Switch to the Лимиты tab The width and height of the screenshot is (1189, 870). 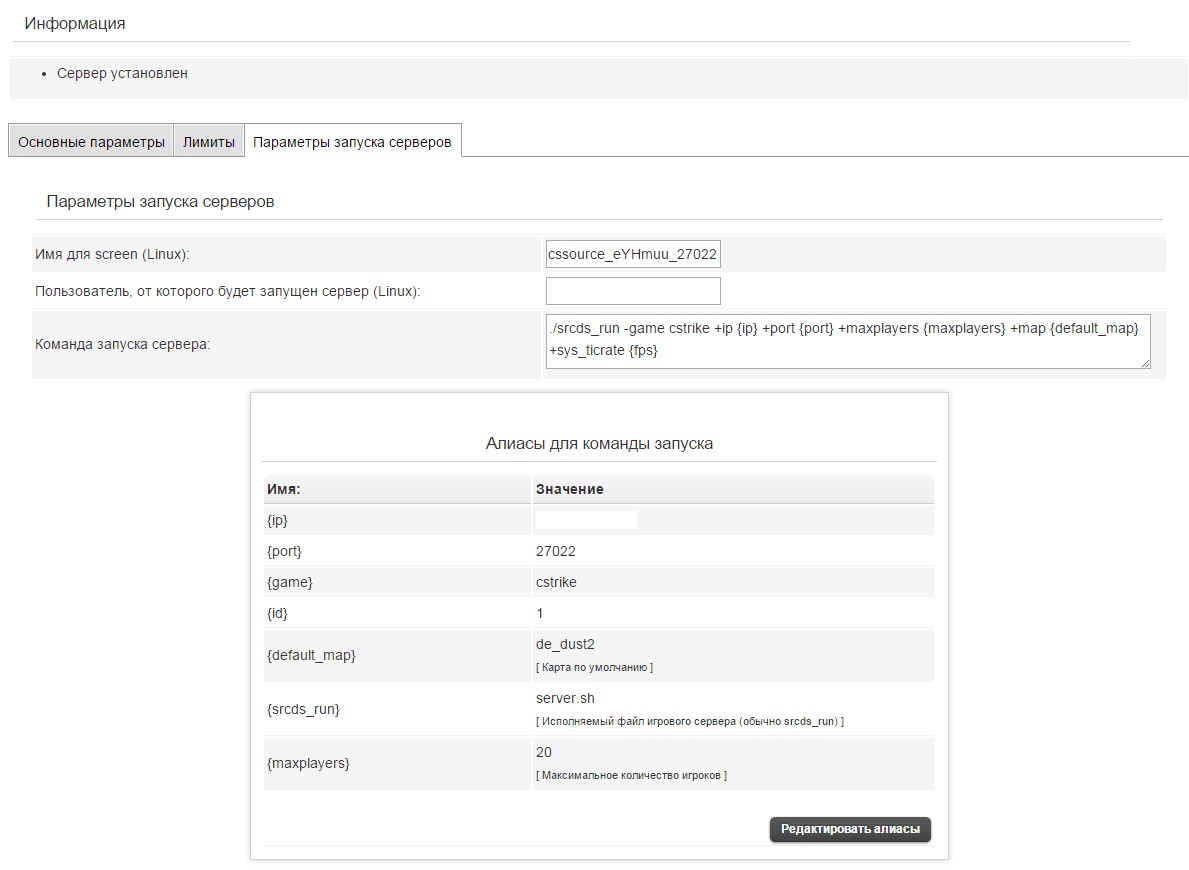click(x=209, y=142)
